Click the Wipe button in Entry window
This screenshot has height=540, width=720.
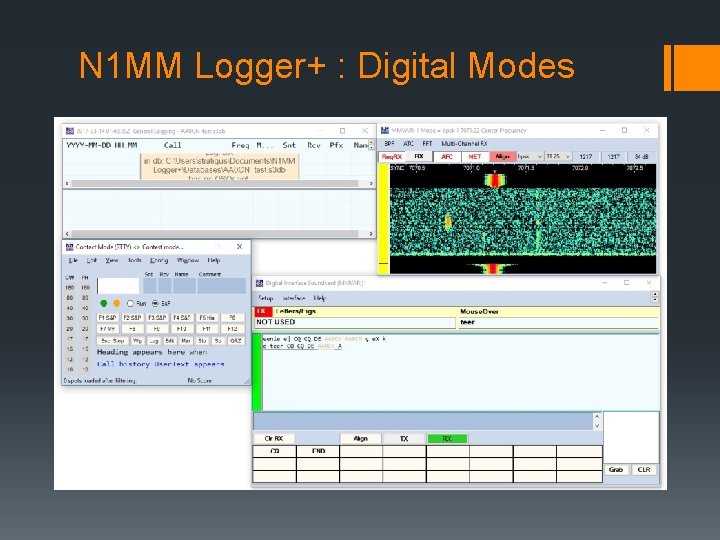[x=137, y=341]
